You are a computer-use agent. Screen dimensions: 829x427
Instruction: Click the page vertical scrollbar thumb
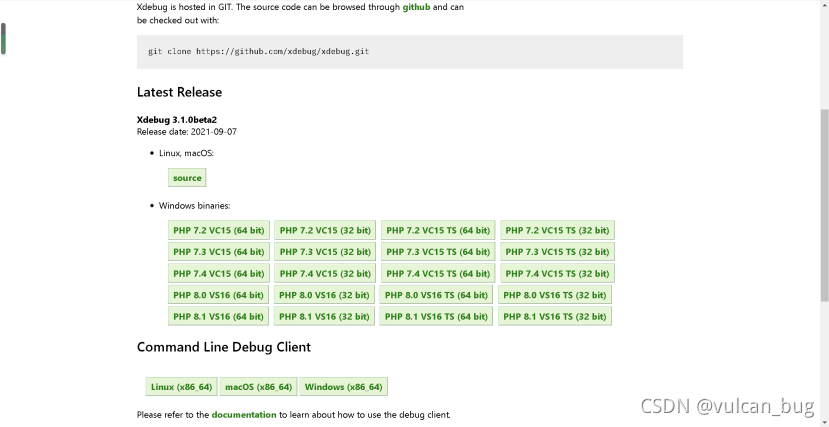(824, 205)
